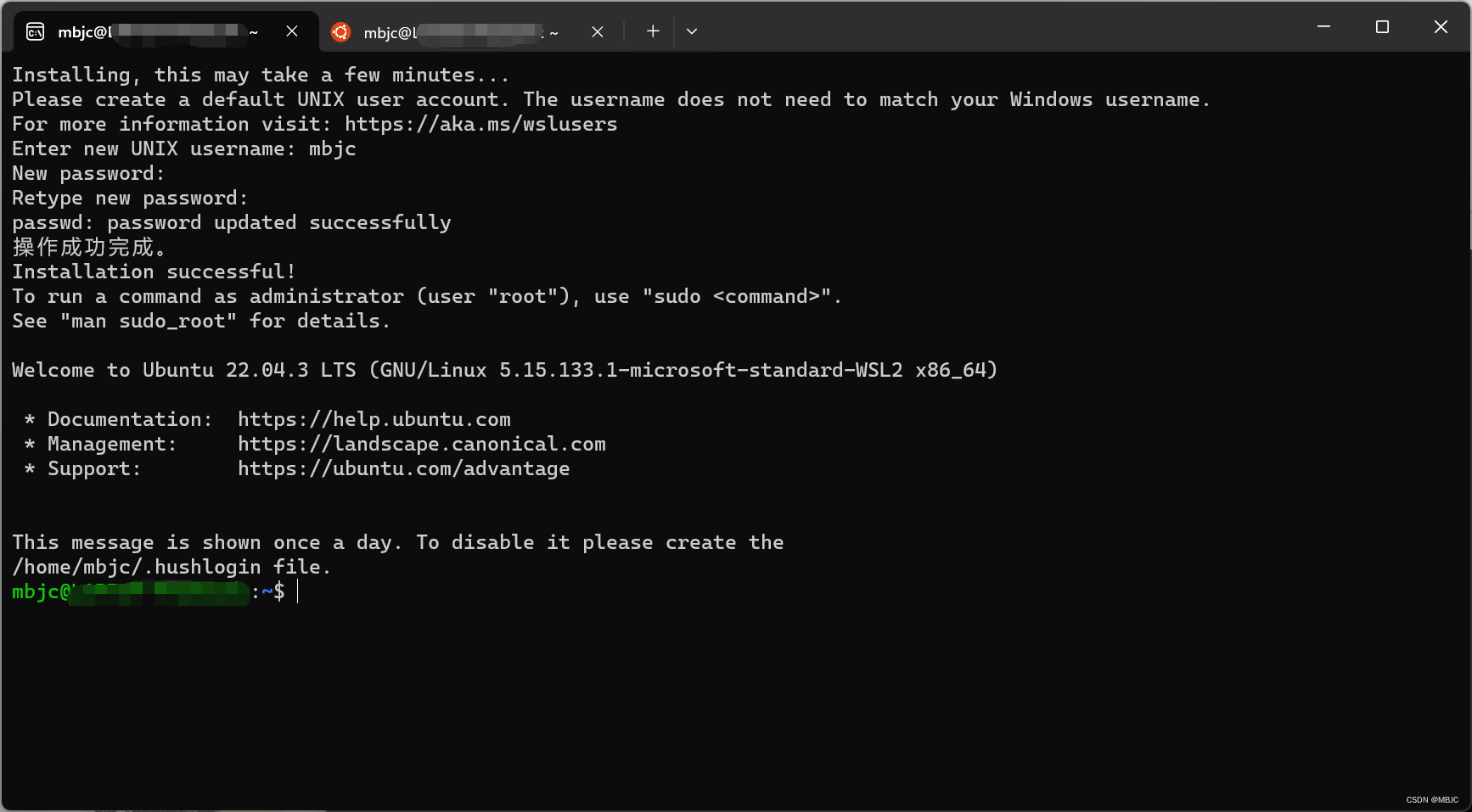Click the CSDN @MBJC watermark
The image size is (1472, 812).
click(1431, 800)
